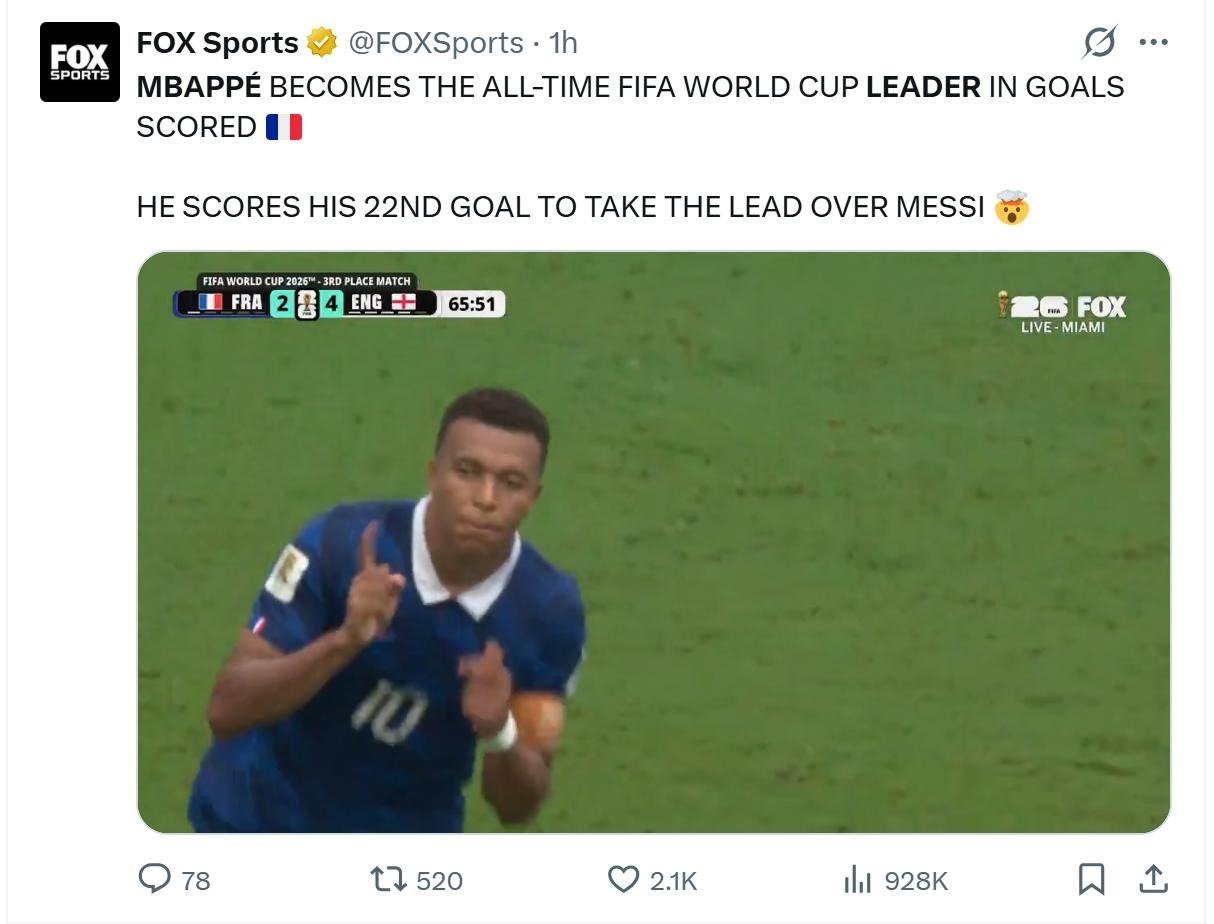Click the 928K views count

pos(916,881)
